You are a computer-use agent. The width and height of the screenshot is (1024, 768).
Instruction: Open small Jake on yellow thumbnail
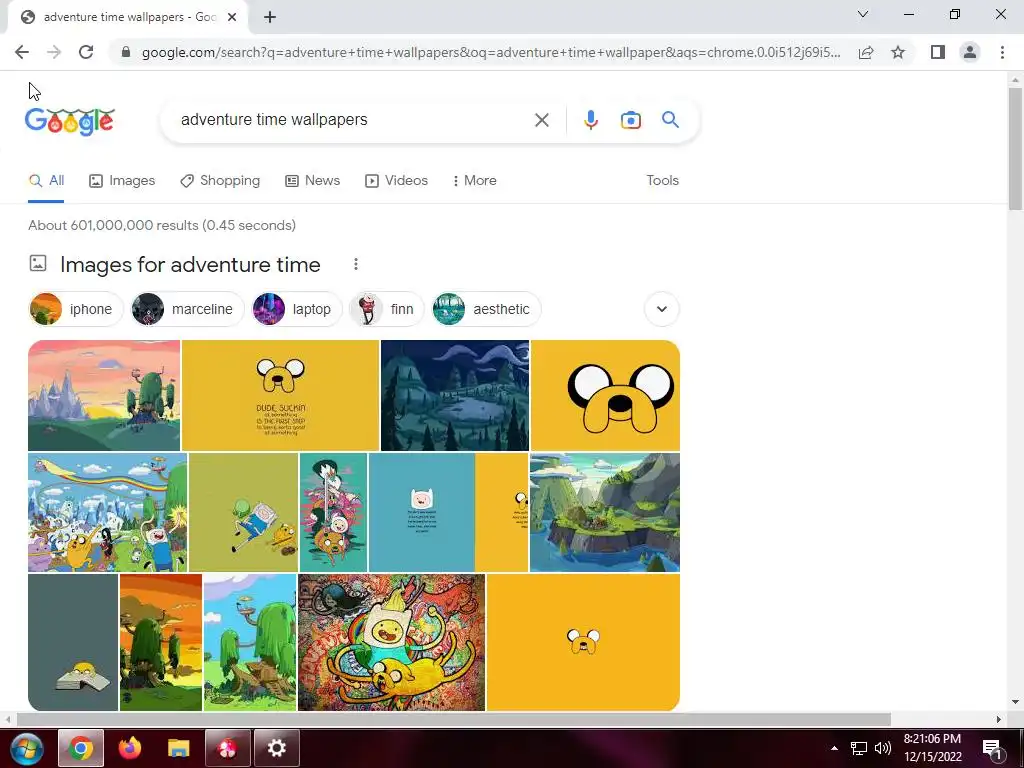583,642
